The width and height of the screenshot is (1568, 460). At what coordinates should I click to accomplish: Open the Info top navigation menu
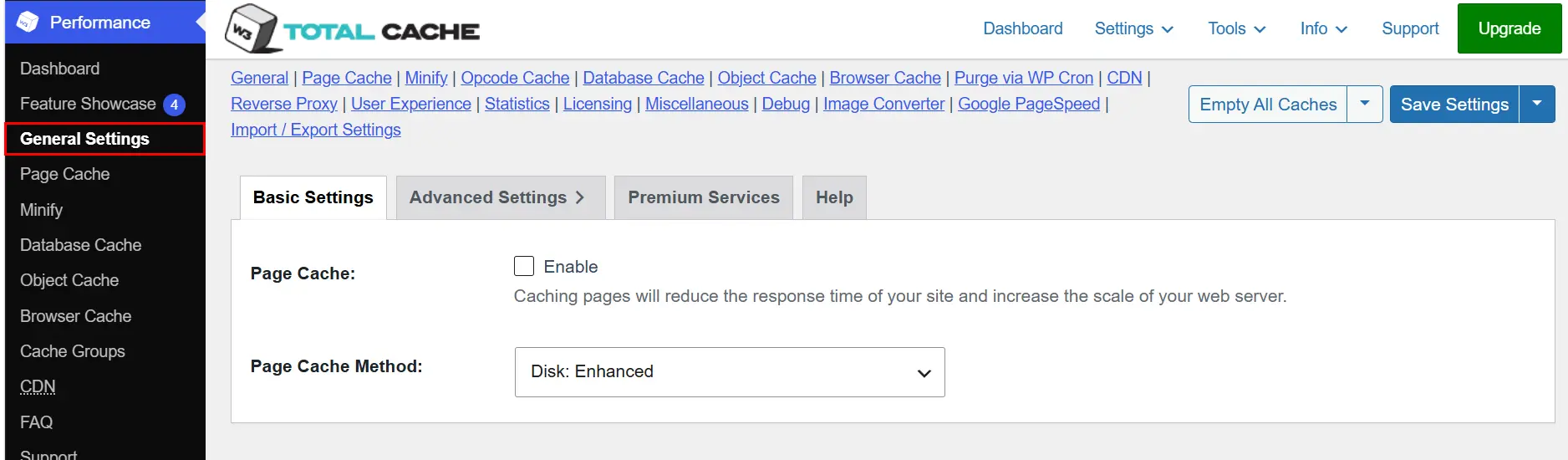[1324, 28]
